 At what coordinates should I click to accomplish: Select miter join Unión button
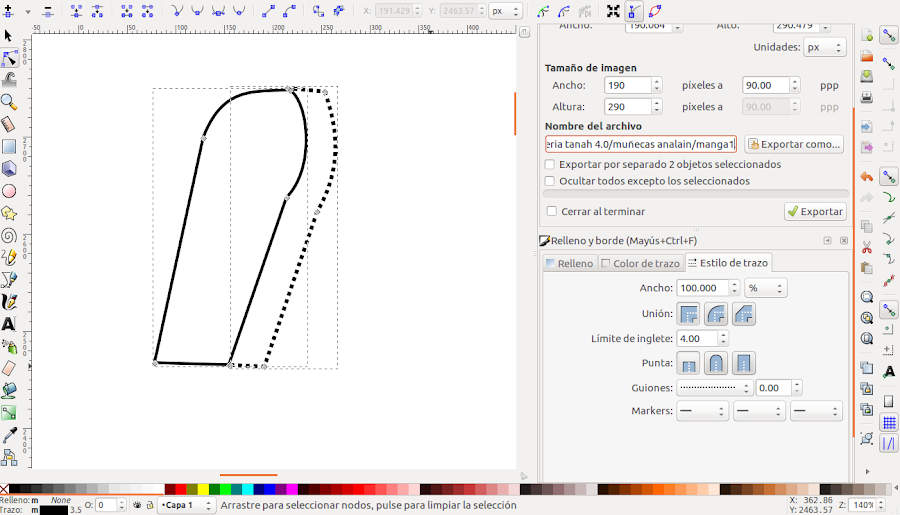click(x=688, y=314)
